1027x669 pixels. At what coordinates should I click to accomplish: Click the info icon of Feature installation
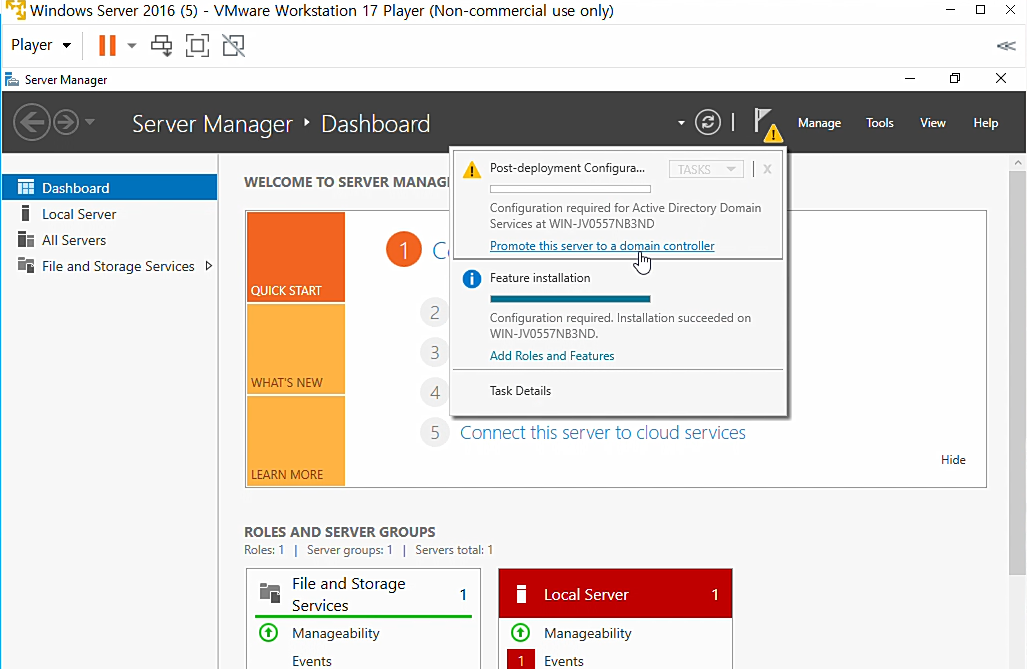coord(472,279)
